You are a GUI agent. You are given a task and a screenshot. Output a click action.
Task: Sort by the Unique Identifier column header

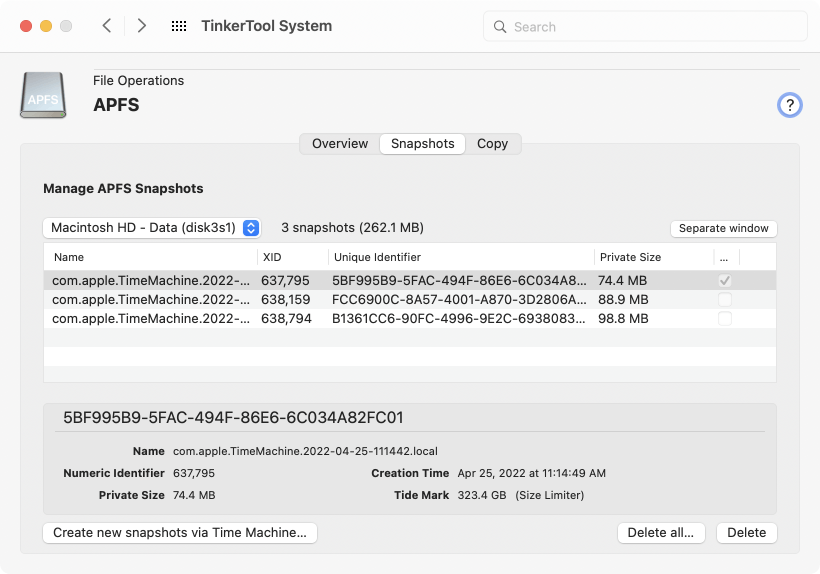click(x=461, y=257)
